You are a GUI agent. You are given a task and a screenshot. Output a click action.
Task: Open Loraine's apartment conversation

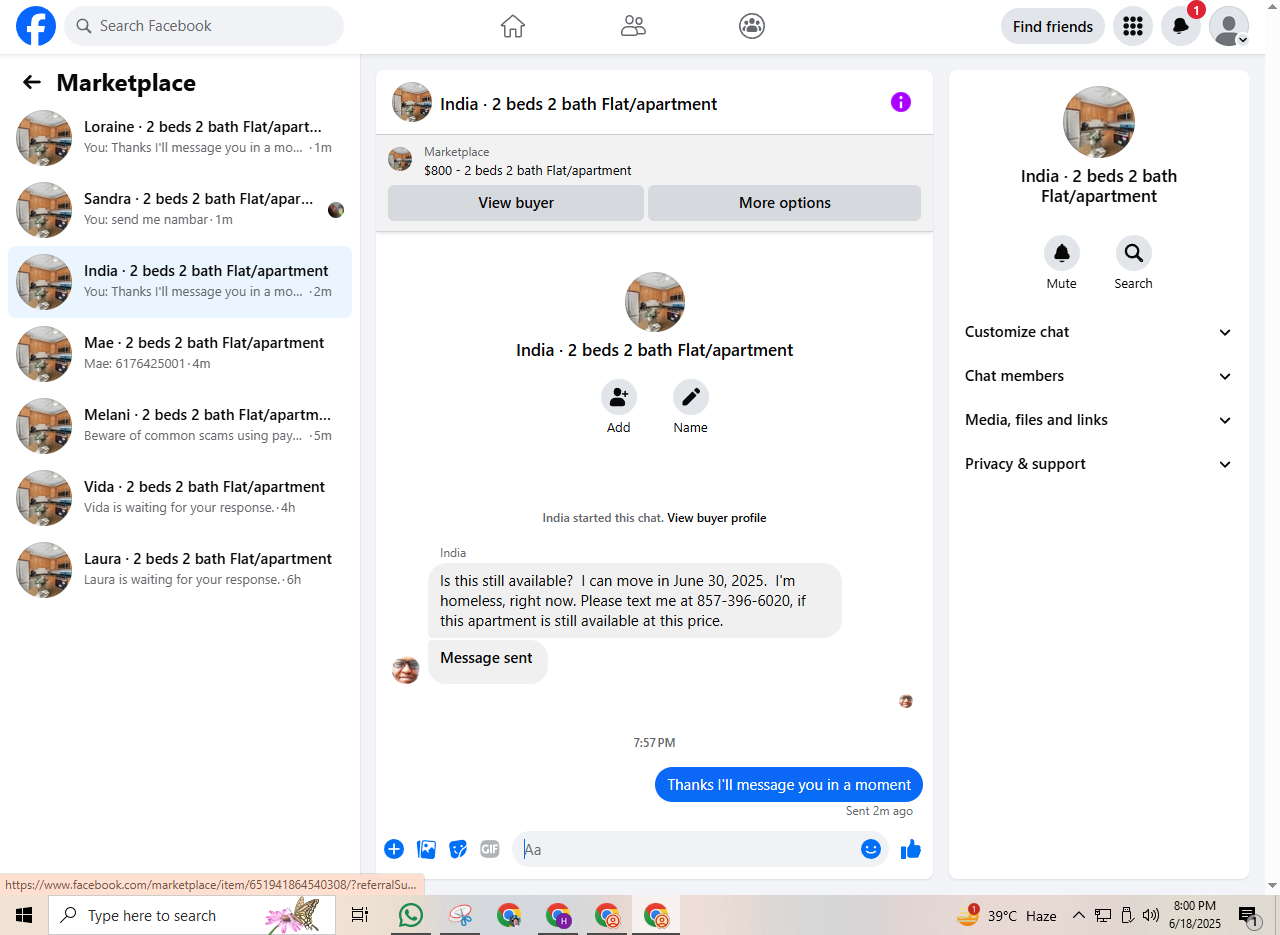180,138
